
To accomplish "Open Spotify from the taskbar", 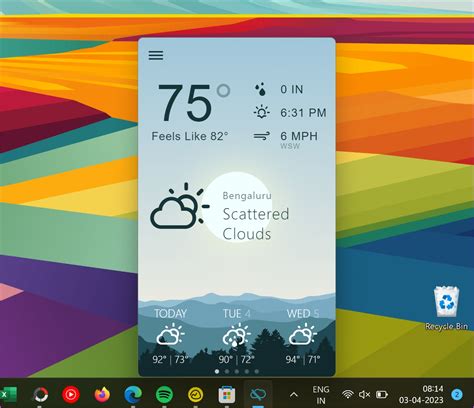I will (164, 395).
